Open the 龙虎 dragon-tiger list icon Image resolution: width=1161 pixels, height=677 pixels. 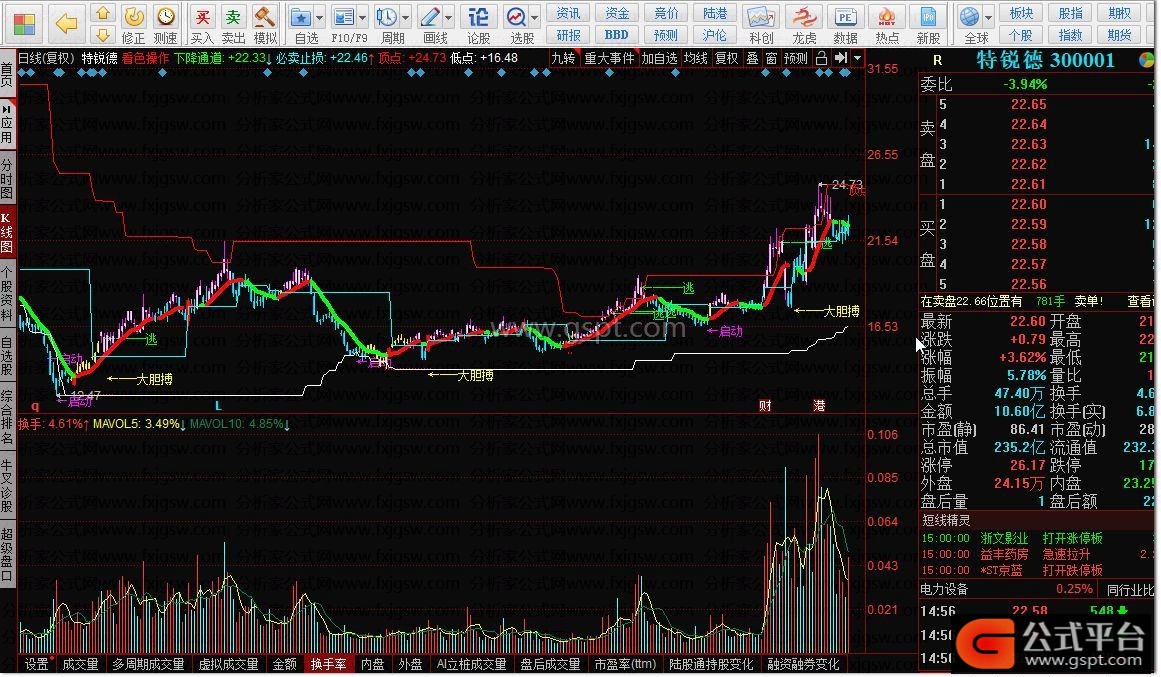click(803, 24)
